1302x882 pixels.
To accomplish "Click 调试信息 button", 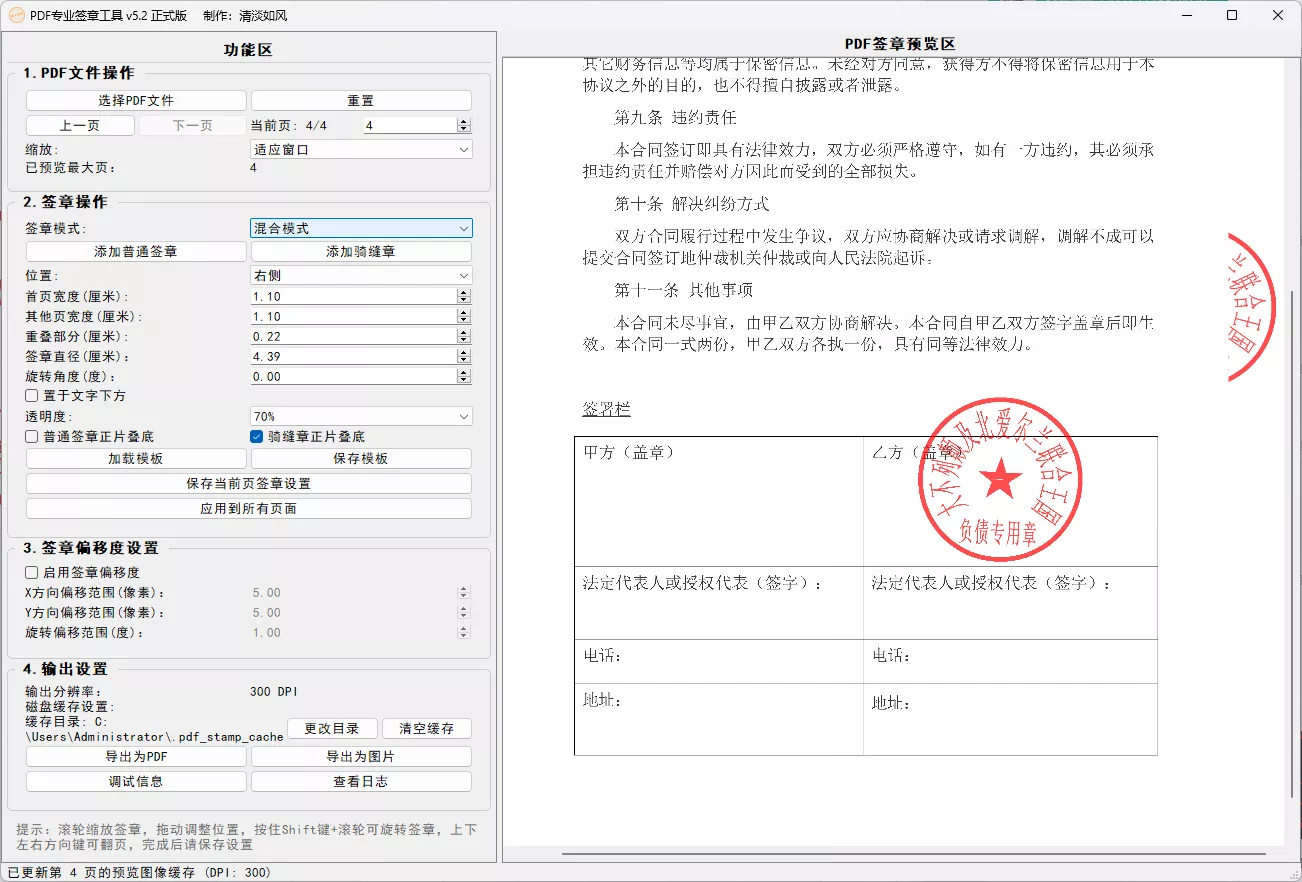I will click(136, 782).
